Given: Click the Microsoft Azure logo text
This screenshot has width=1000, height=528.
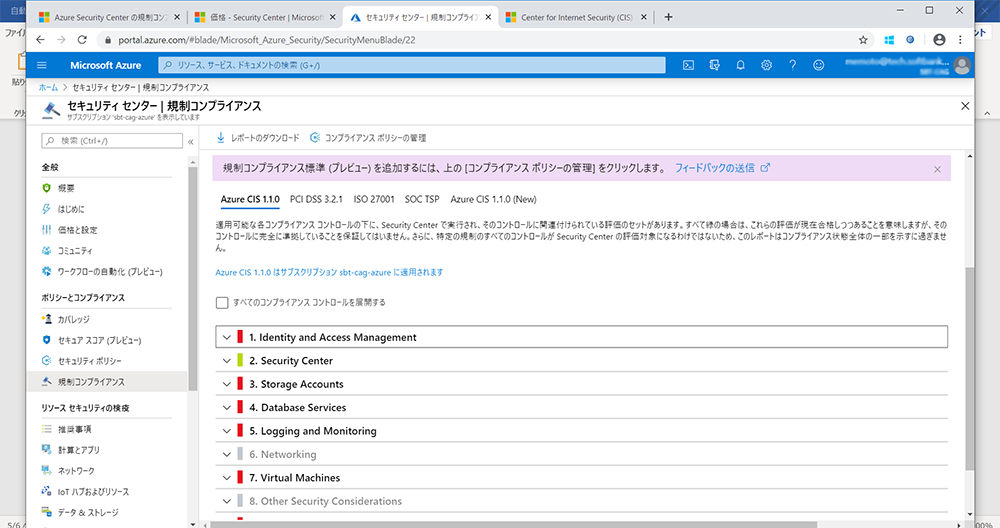Looking at the screenshot, I should click(x=105, y=65).
